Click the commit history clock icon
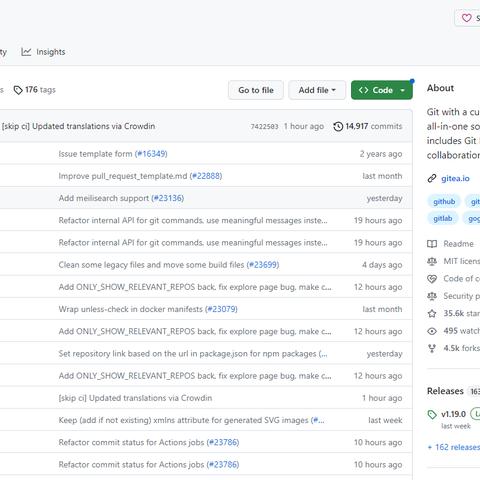The width and height of the screenshot is (480, 480). (338, 127)
